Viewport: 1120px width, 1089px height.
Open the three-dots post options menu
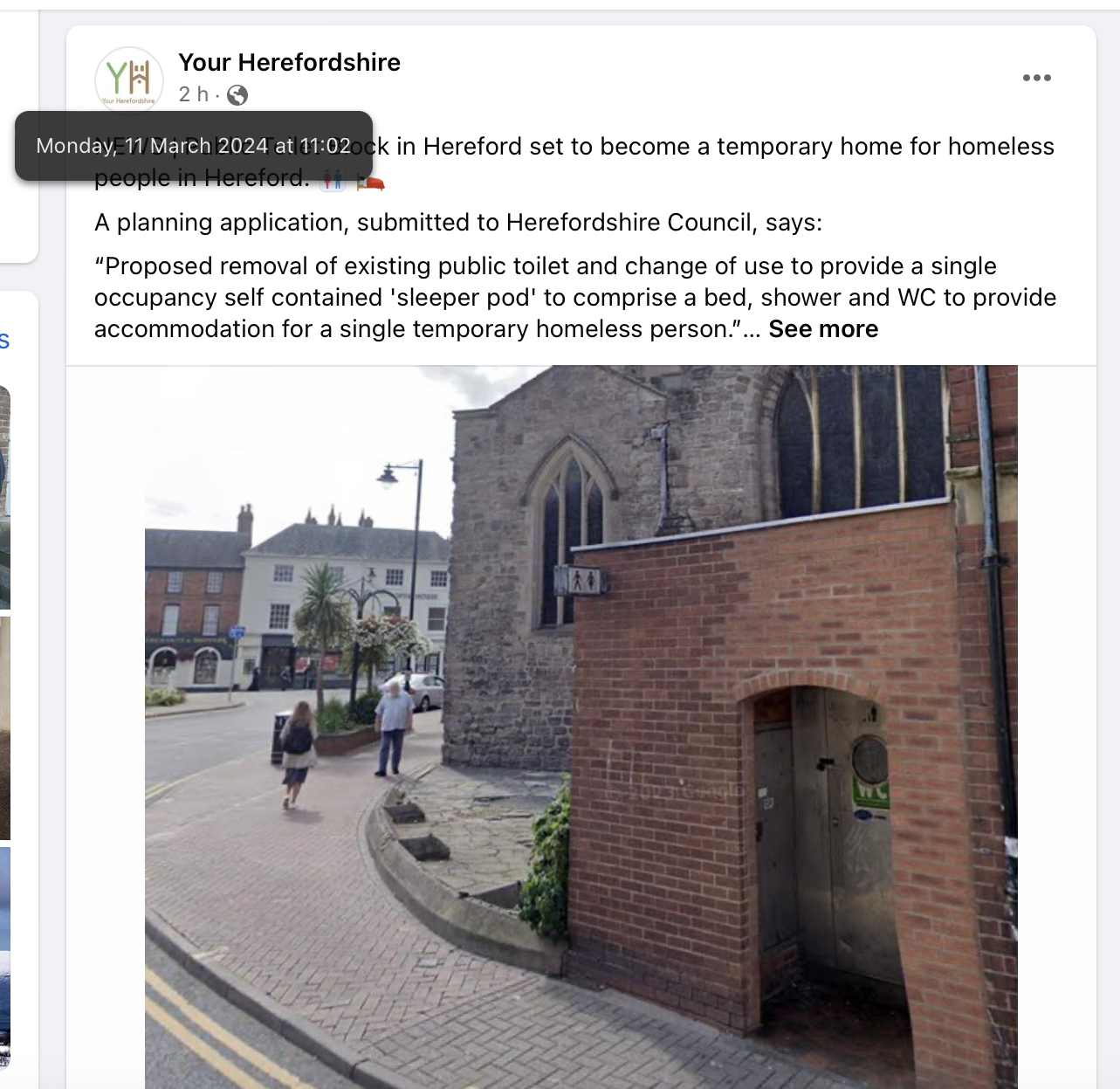coord(1037,78)
